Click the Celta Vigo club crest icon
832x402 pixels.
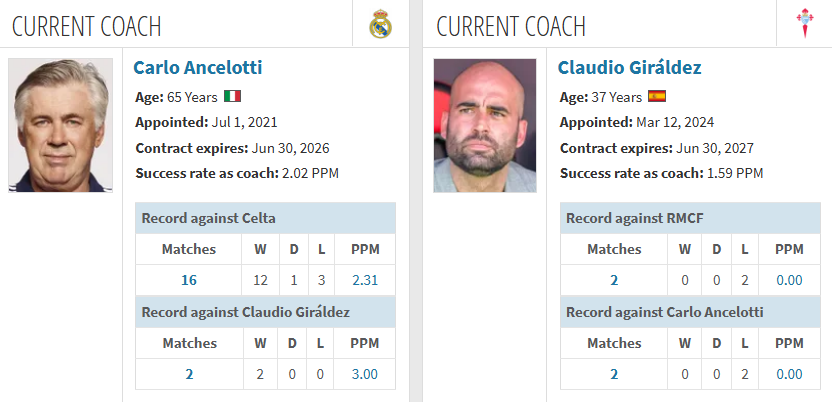[x=805, y=24]
